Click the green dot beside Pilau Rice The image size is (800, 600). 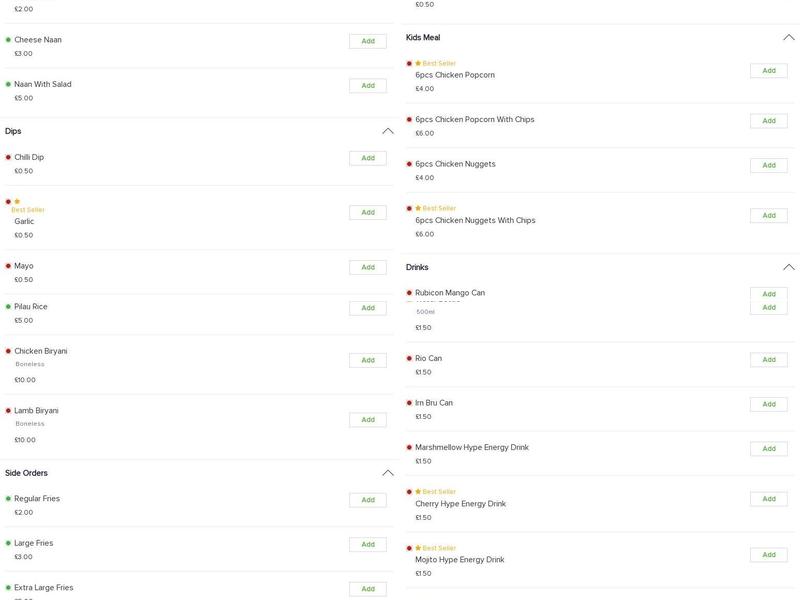click(x=8, y=307)
